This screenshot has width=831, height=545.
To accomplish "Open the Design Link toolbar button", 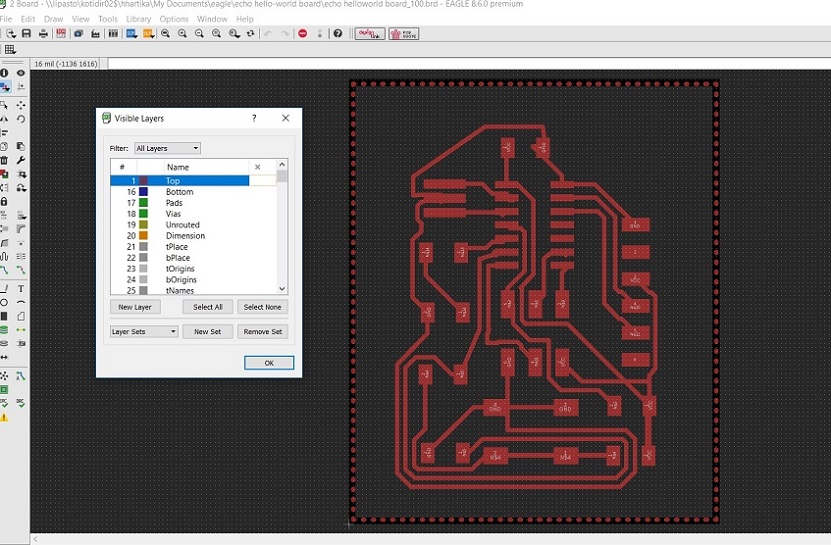I will [x=369, y=34].
